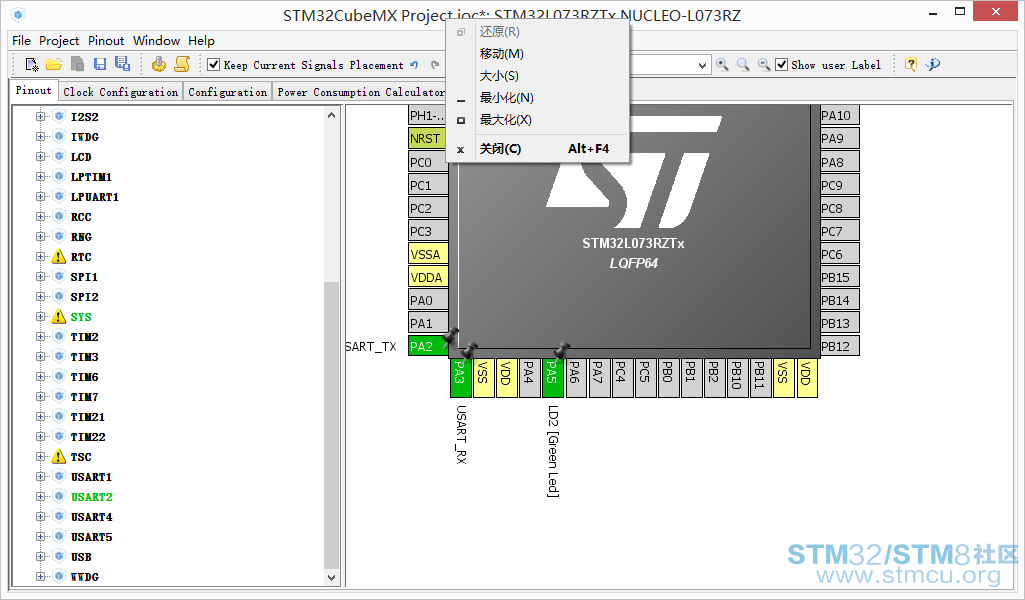Toggle the Show user Label checkbox
The height and width of the screenshot is (600, 1025).
click(781, 65)
